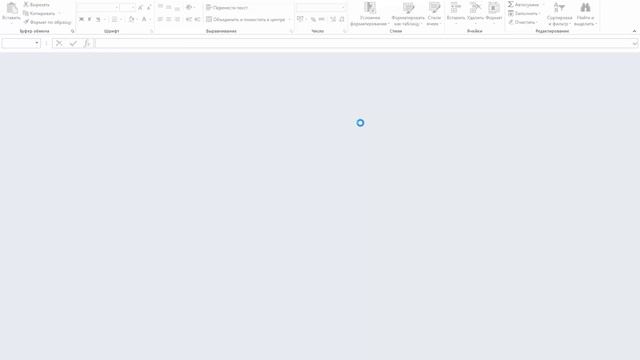The image size is (640, 360).
Task: Open the cell Format (Формат) menu
Action: point(494,12)
